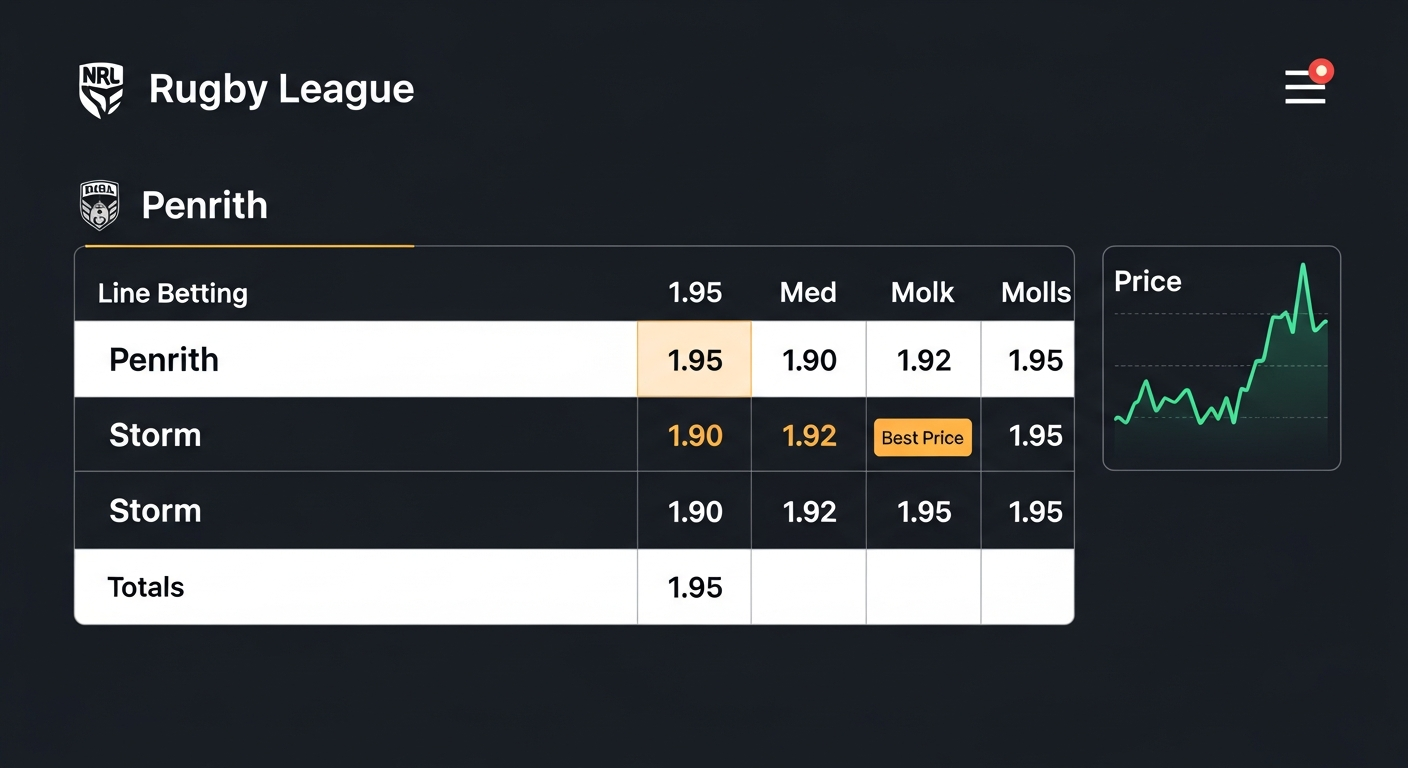1408x768 pixels.
Task: Click the Best Price badge
Action: (x=922, y=438)
